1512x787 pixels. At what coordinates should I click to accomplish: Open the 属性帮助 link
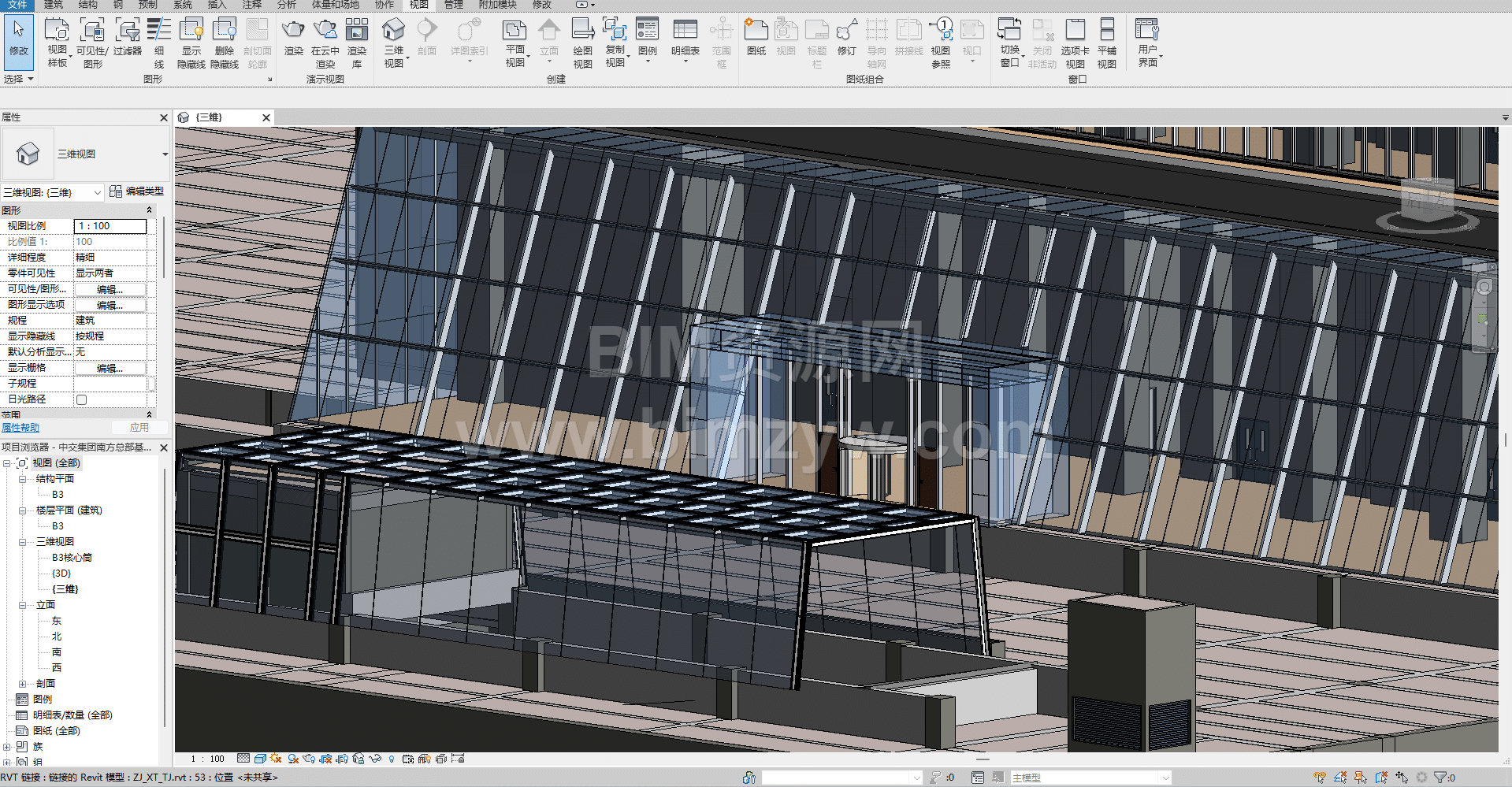pyautogui.click(x=20, y=428)
